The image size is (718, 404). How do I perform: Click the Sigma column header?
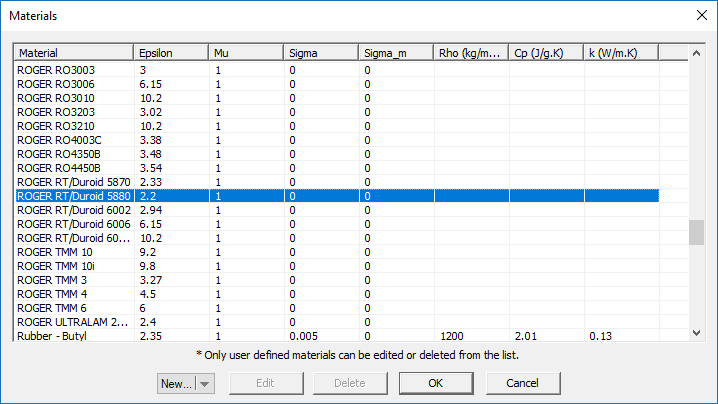tap(321, 53)
